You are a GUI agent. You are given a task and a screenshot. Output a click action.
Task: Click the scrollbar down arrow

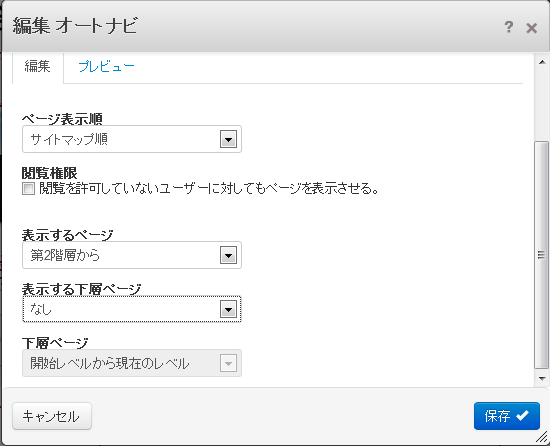click(x=542, y=378)
